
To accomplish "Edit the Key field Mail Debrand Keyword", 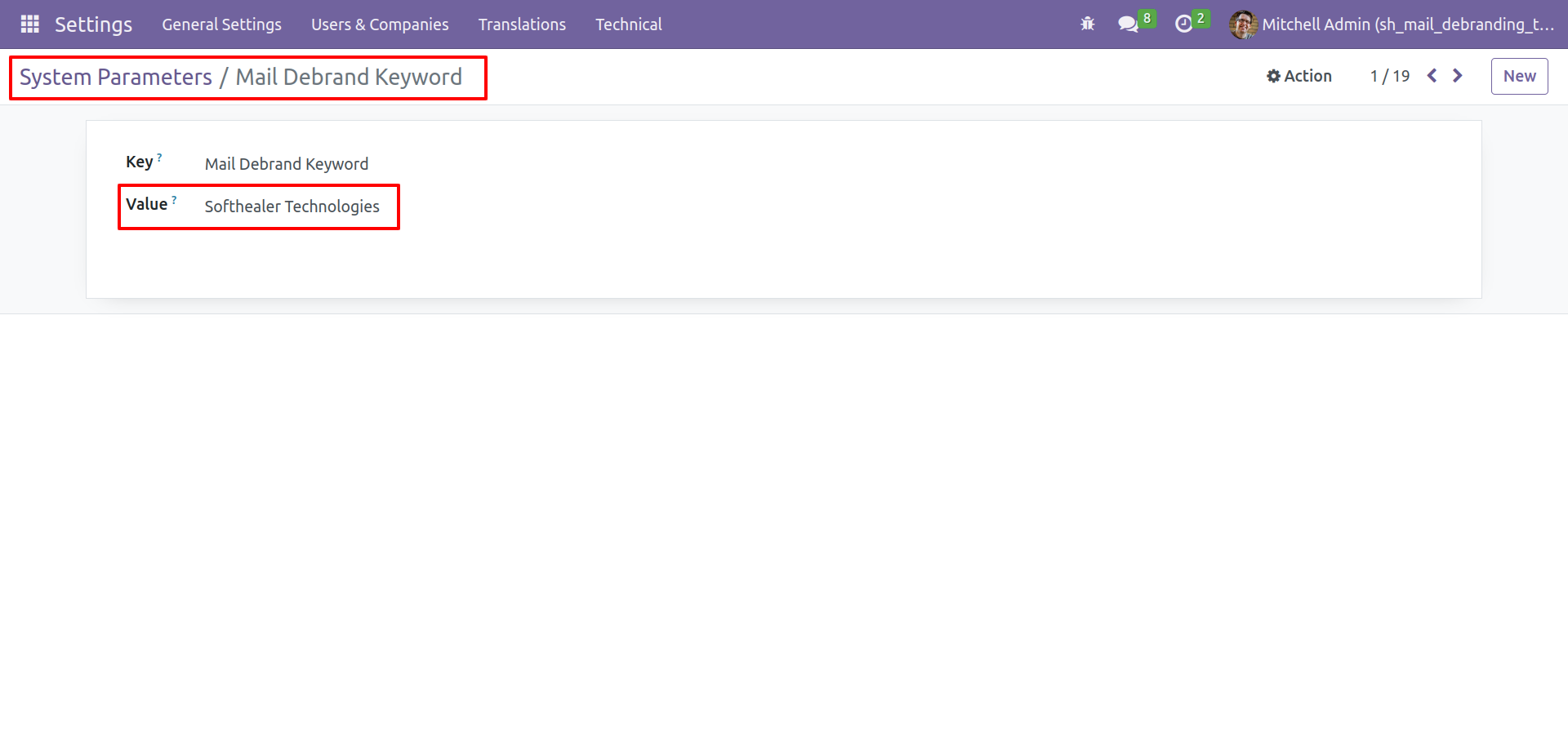I will pyautogui.click(x=287, y=164).
